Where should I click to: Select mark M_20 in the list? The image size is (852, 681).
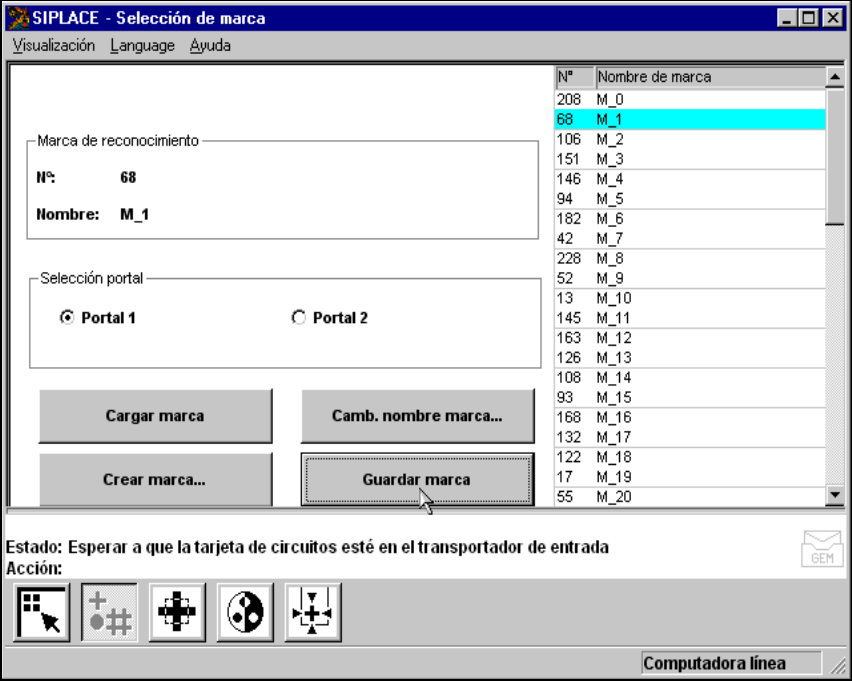pos(690,496)
